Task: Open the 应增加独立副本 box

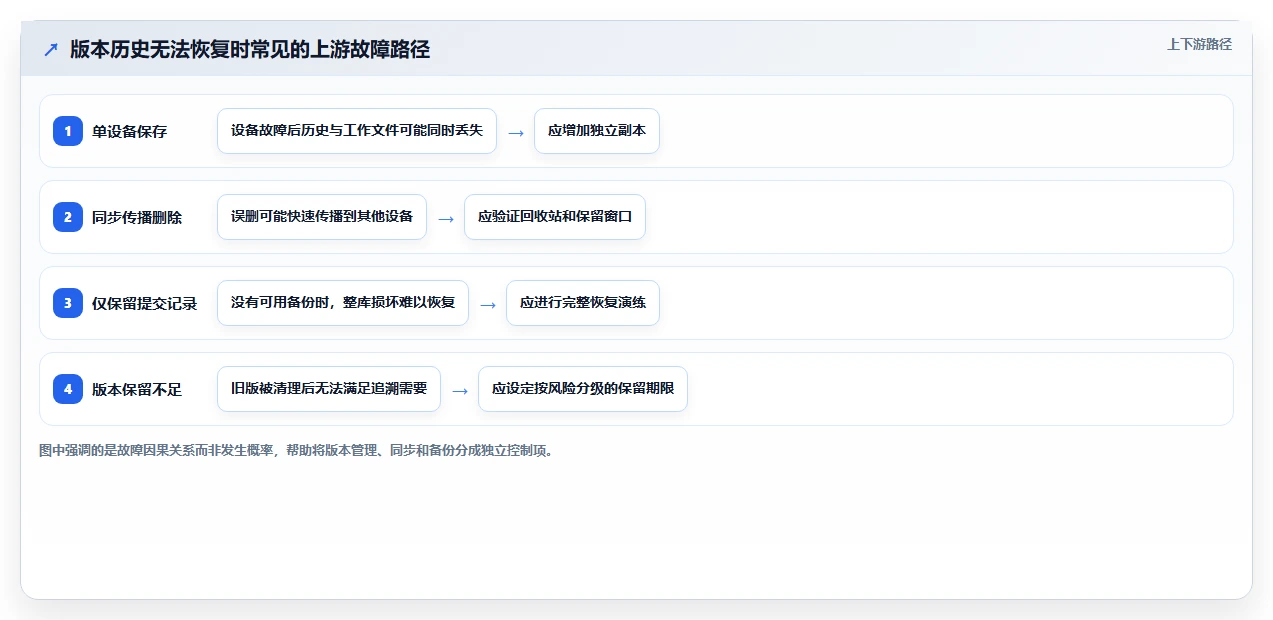Action: [597, 131]
